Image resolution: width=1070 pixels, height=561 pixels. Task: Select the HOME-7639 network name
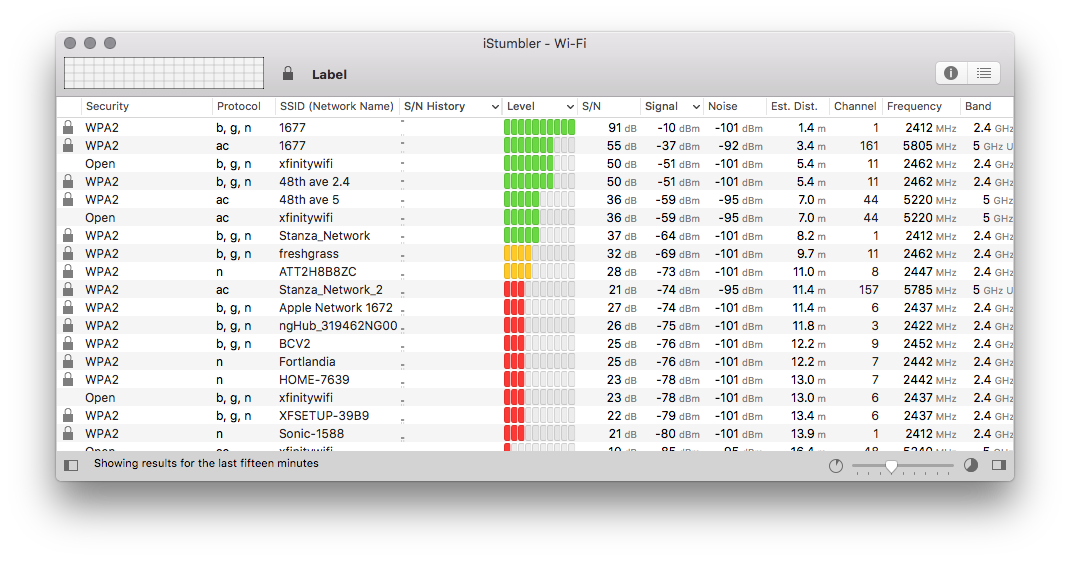tap(314, 379)
